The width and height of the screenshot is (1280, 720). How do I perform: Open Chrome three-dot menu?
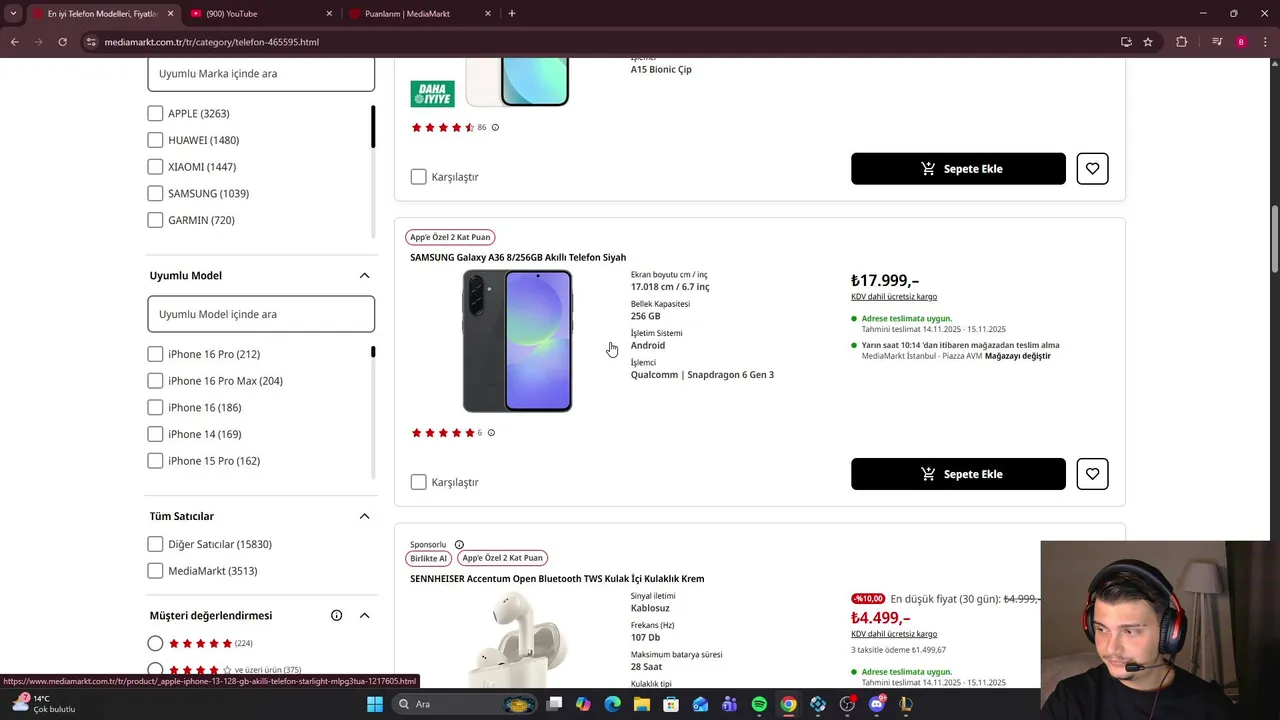point(1265,42)
